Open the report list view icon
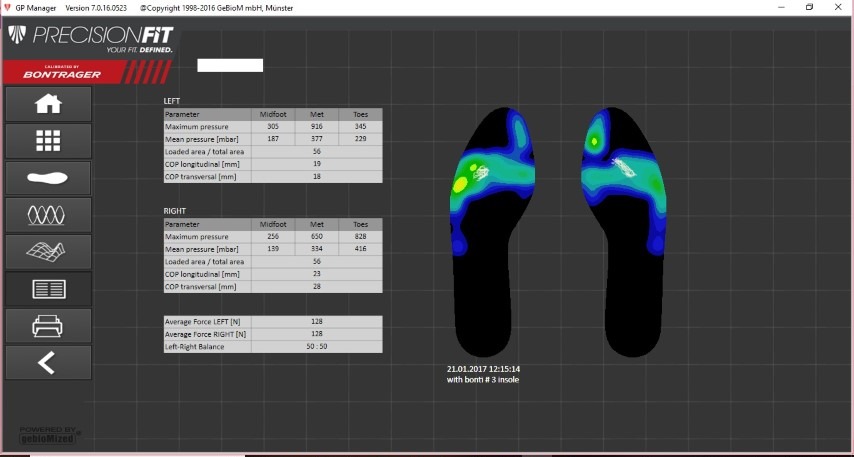854x457 pixels. 48,289
